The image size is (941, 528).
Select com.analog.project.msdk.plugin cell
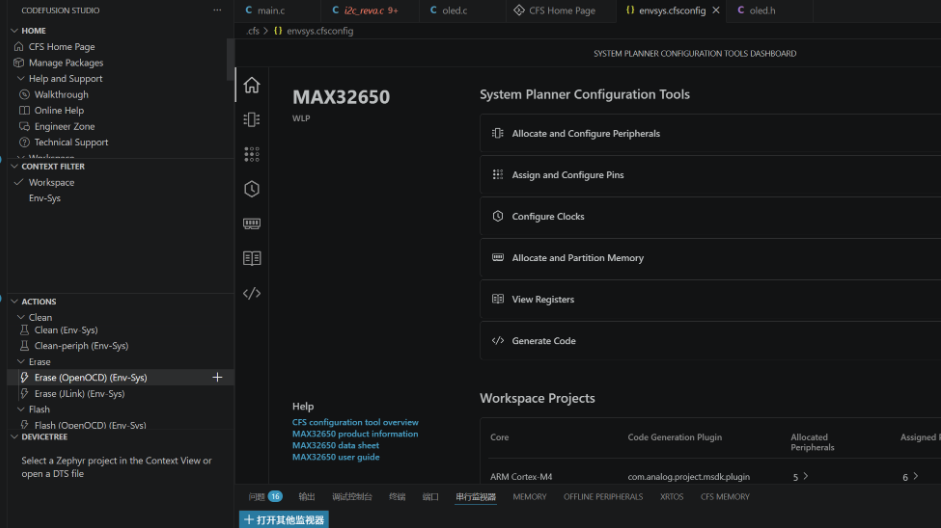tap(688, 476)
